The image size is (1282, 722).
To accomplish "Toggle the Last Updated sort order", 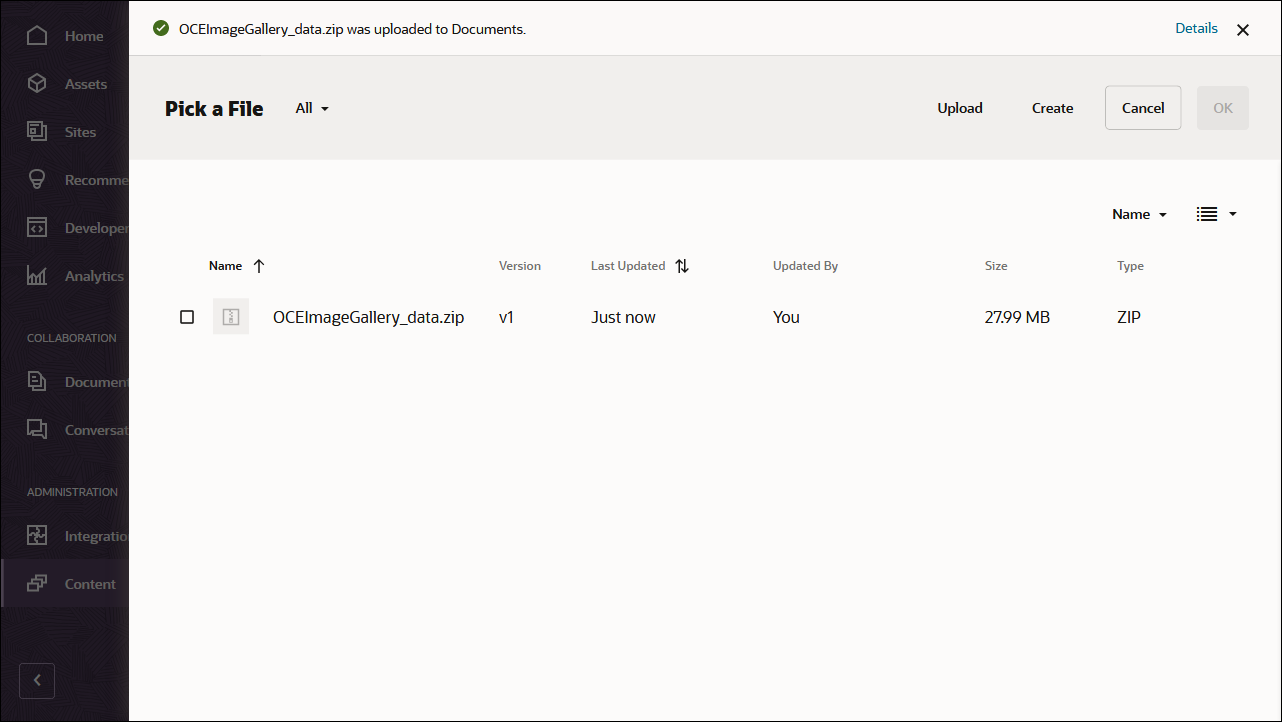I will tap(682, 265).
